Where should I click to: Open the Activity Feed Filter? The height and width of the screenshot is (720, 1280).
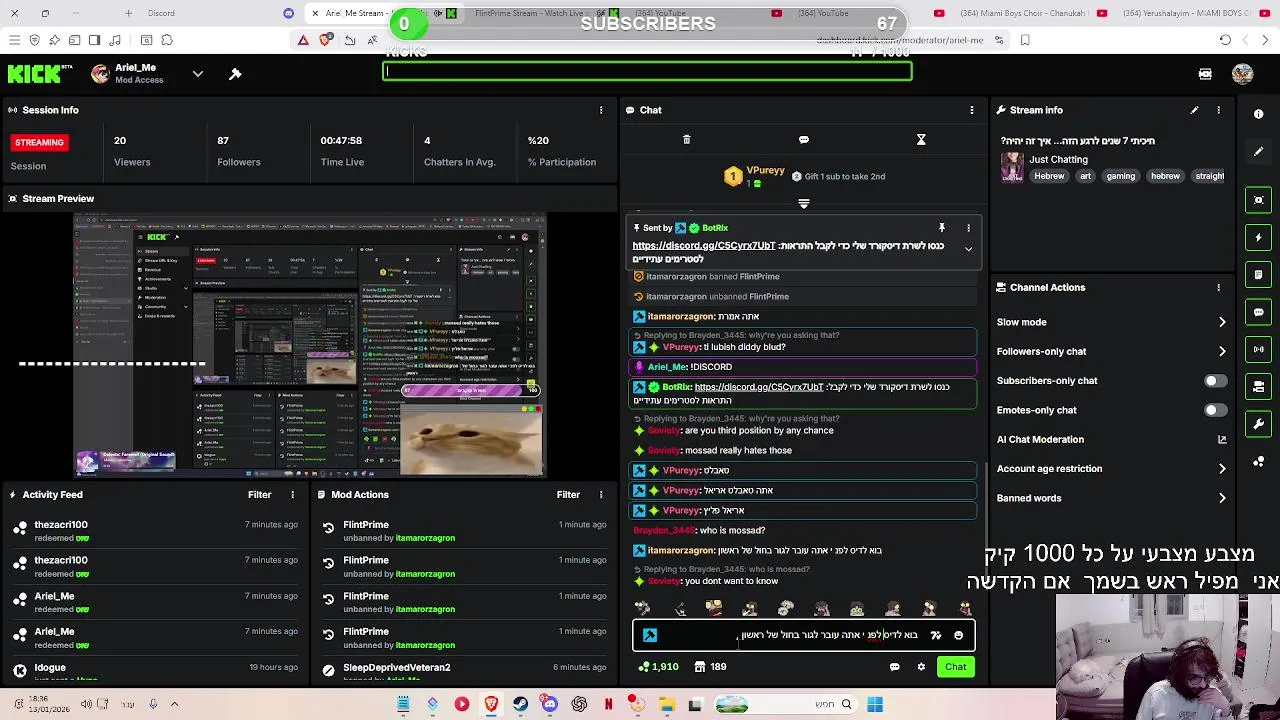pos(259,494)
